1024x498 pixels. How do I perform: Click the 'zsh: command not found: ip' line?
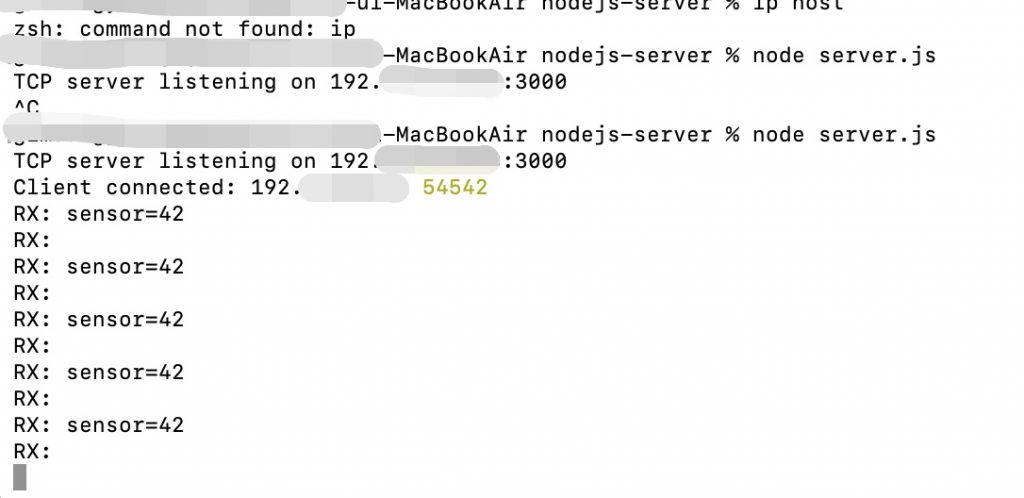184,29
